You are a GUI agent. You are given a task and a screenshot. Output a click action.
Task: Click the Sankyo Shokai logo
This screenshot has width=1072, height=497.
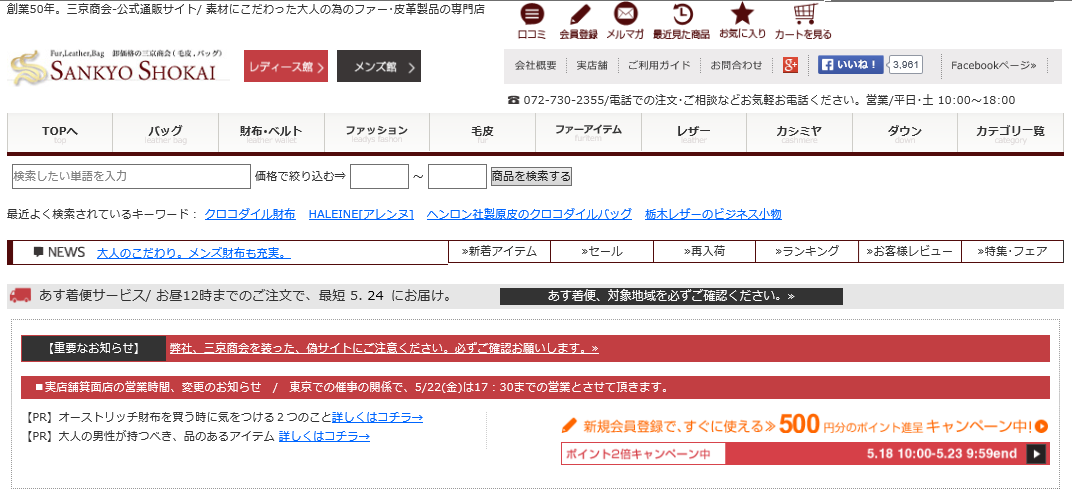[118, 66]
